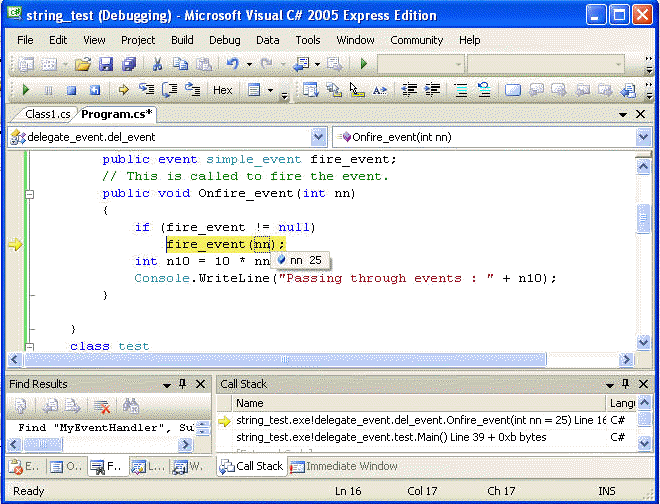Open the Onfire_event(int nn) member dropdown

click(643, 137)
